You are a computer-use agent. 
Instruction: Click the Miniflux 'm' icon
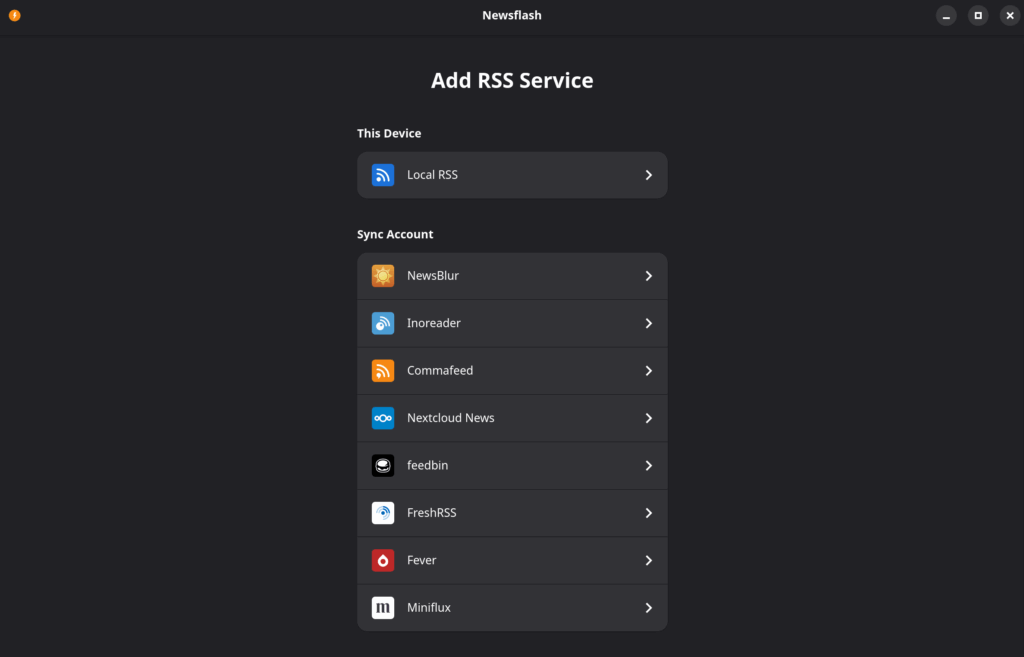383,607
